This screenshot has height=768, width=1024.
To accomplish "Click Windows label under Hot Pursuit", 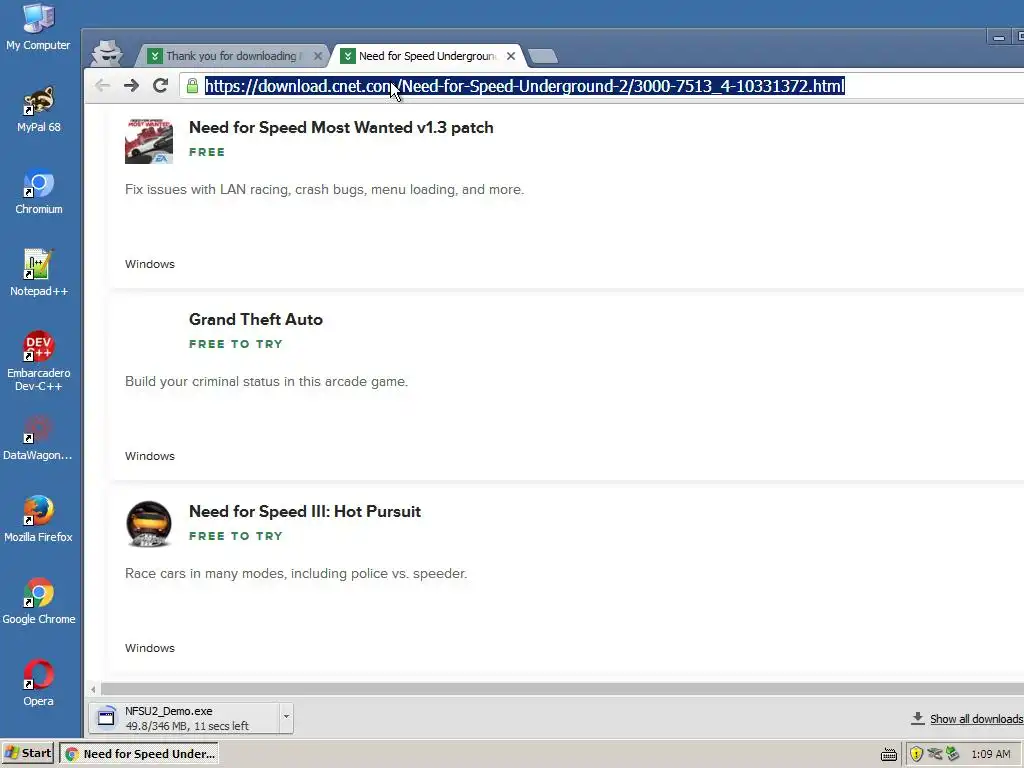I will pyautogui.click(x=150, y=648).
